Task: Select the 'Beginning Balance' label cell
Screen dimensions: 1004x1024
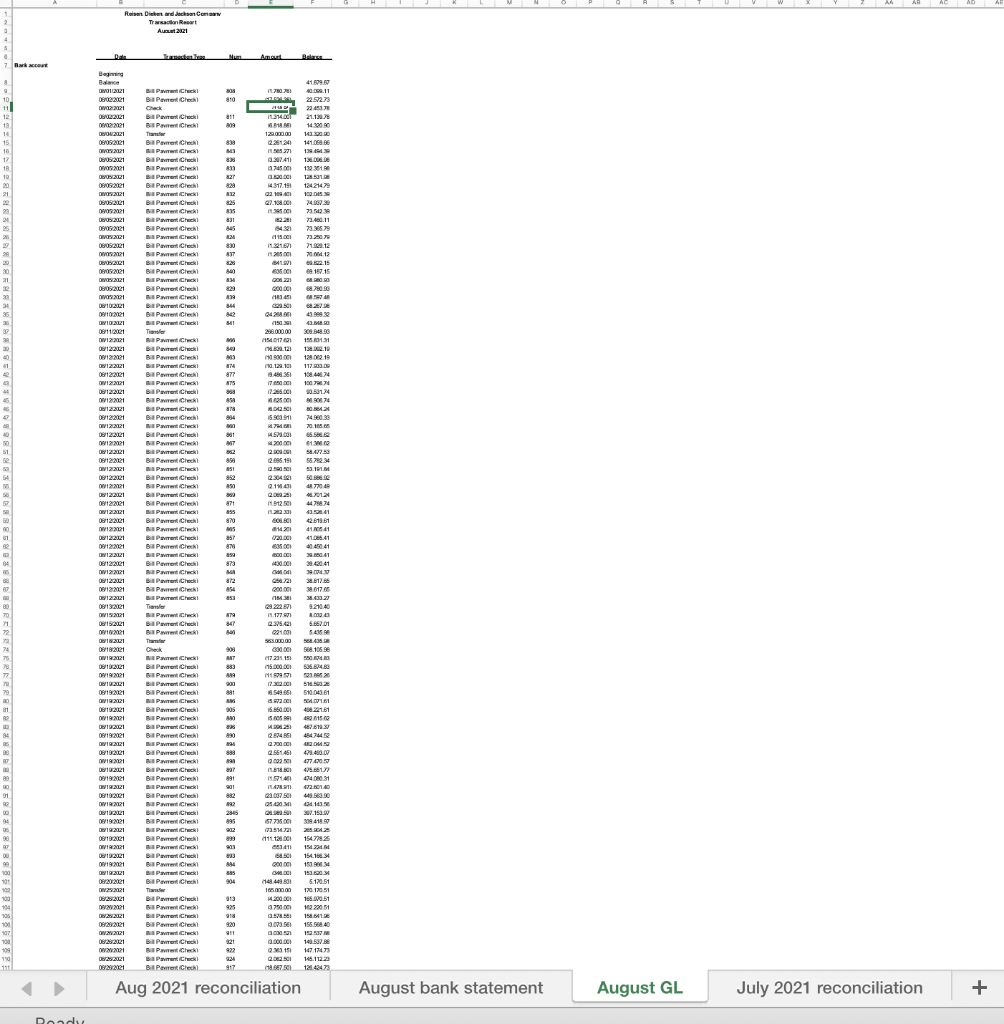Action: click(110, 78)
